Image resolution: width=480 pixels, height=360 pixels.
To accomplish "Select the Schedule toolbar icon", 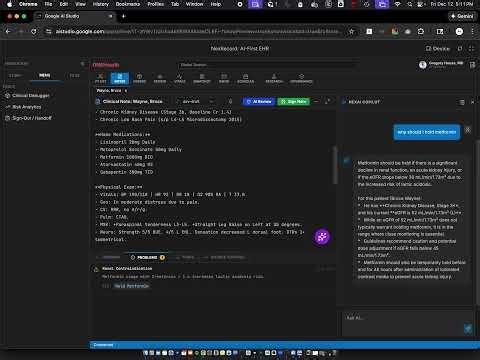I will click(245, 78).
